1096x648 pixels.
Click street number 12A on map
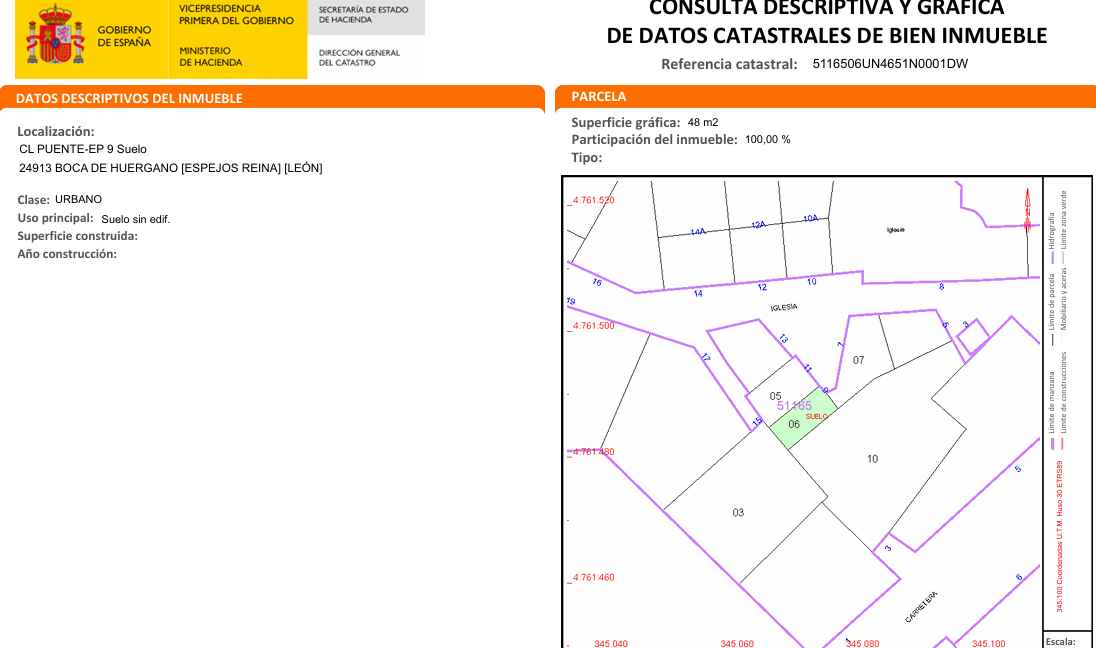point(758,224)
